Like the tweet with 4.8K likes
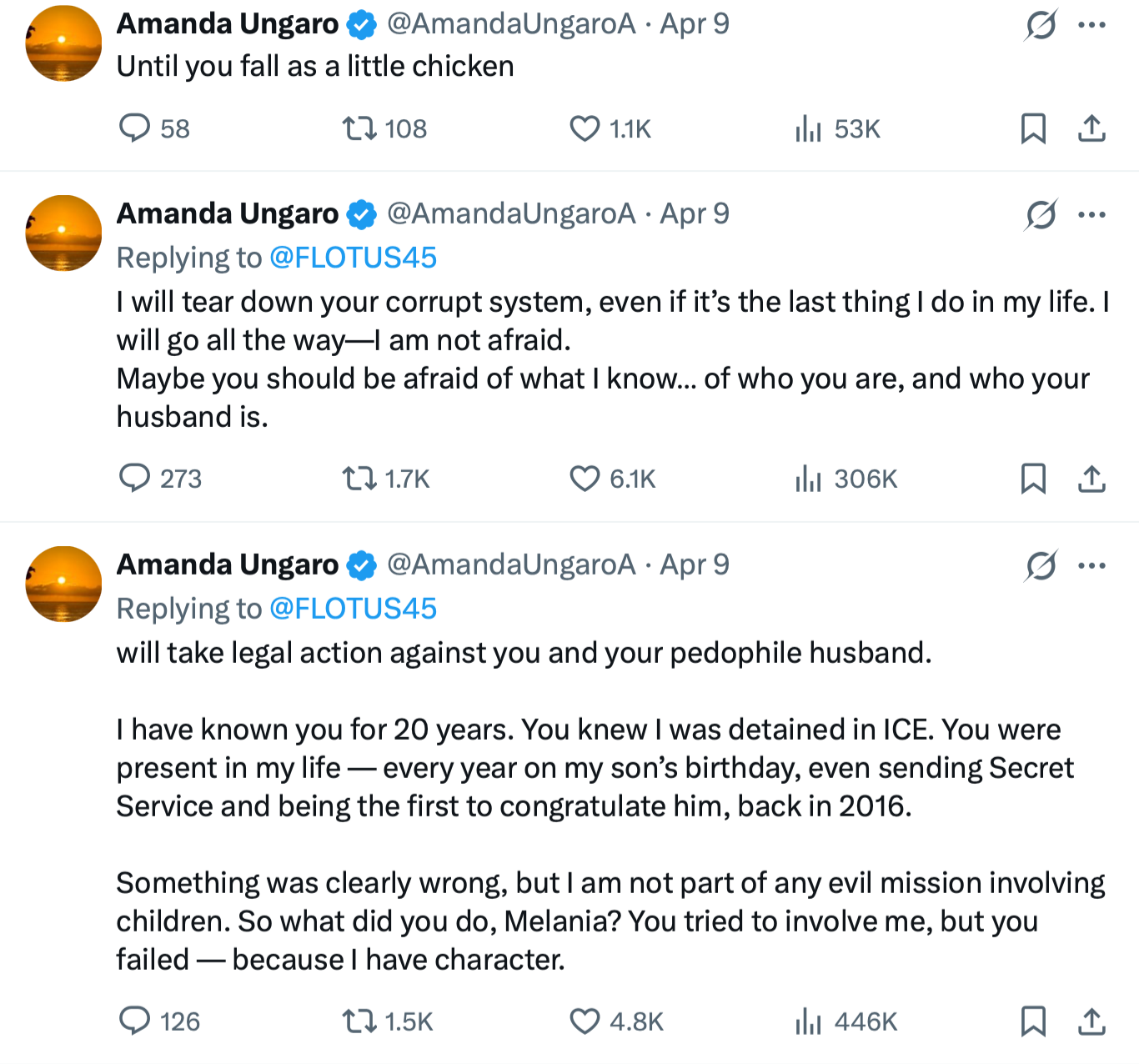 (585, 1021)
